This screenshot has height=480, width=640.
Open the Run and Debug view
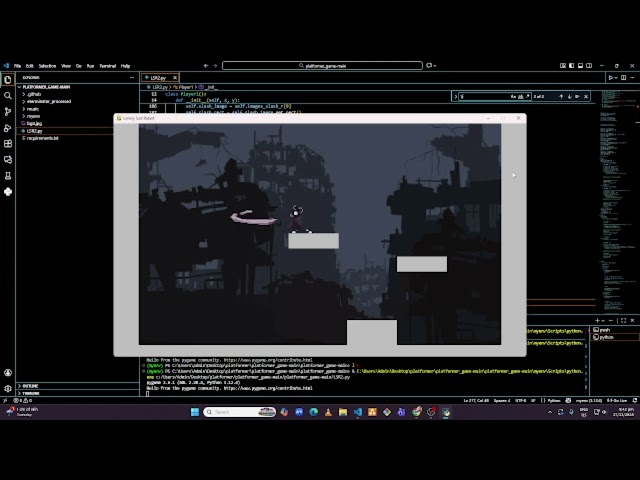tap(8, 128)
